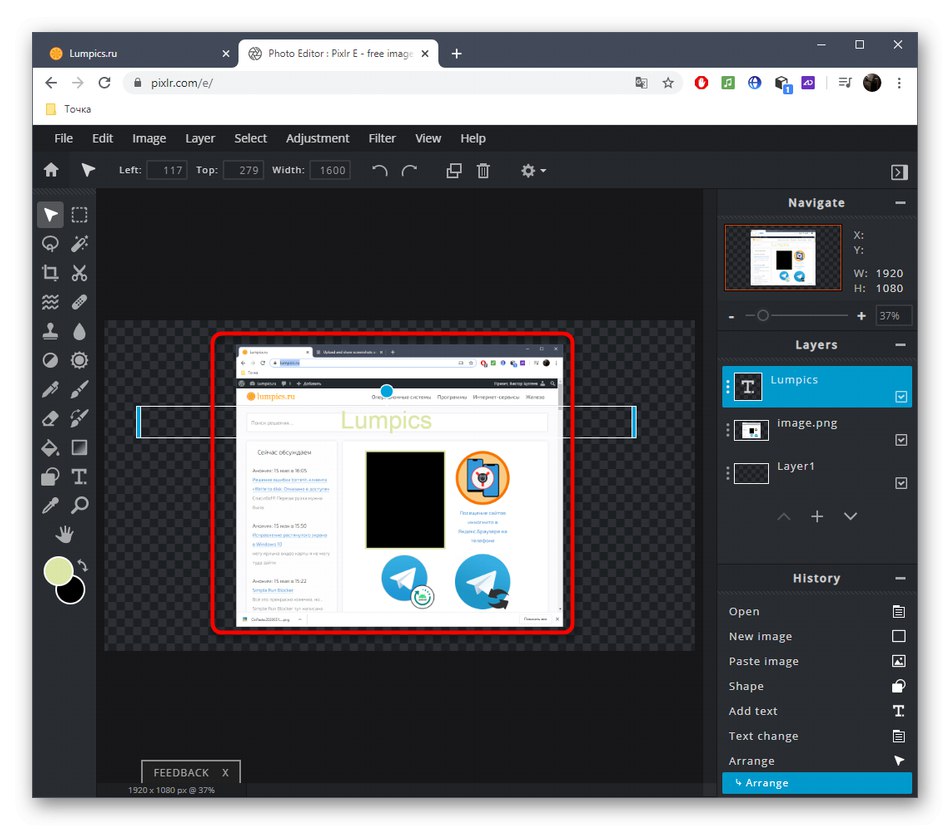Pick the Pen drawing tool

click(50, 389)
